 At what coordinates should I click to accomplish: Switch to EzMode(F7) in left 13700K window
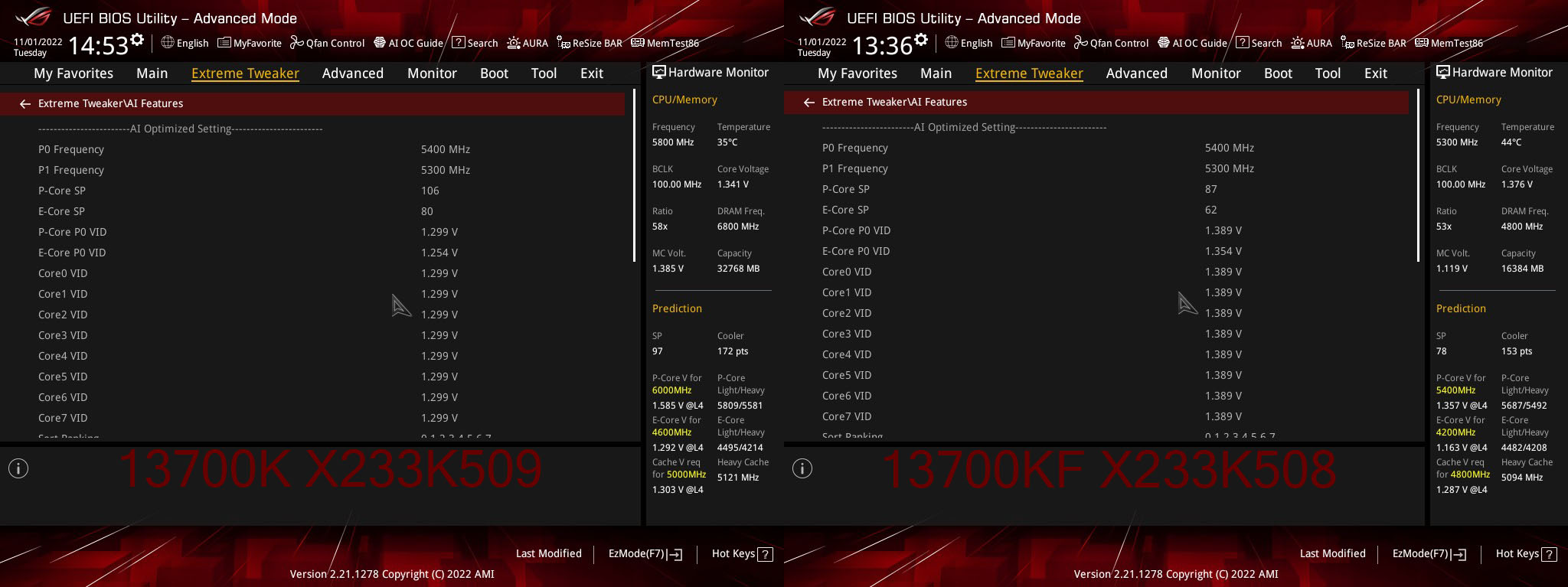[645, 554]
